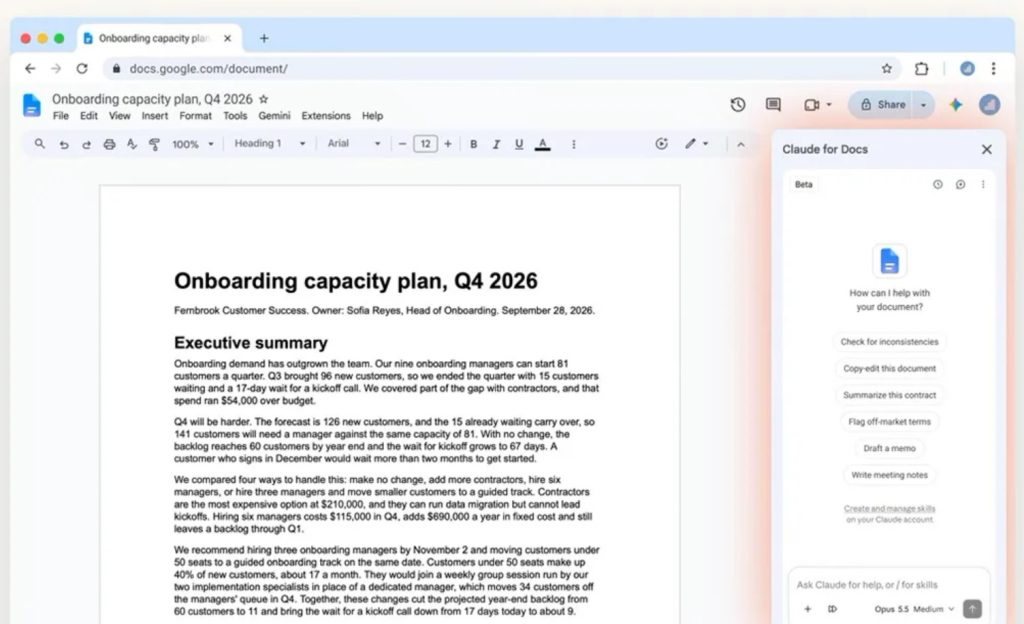Viewport: 1024px width, 624px height.
Task: Open the Extensions menu
Action: 326,116
